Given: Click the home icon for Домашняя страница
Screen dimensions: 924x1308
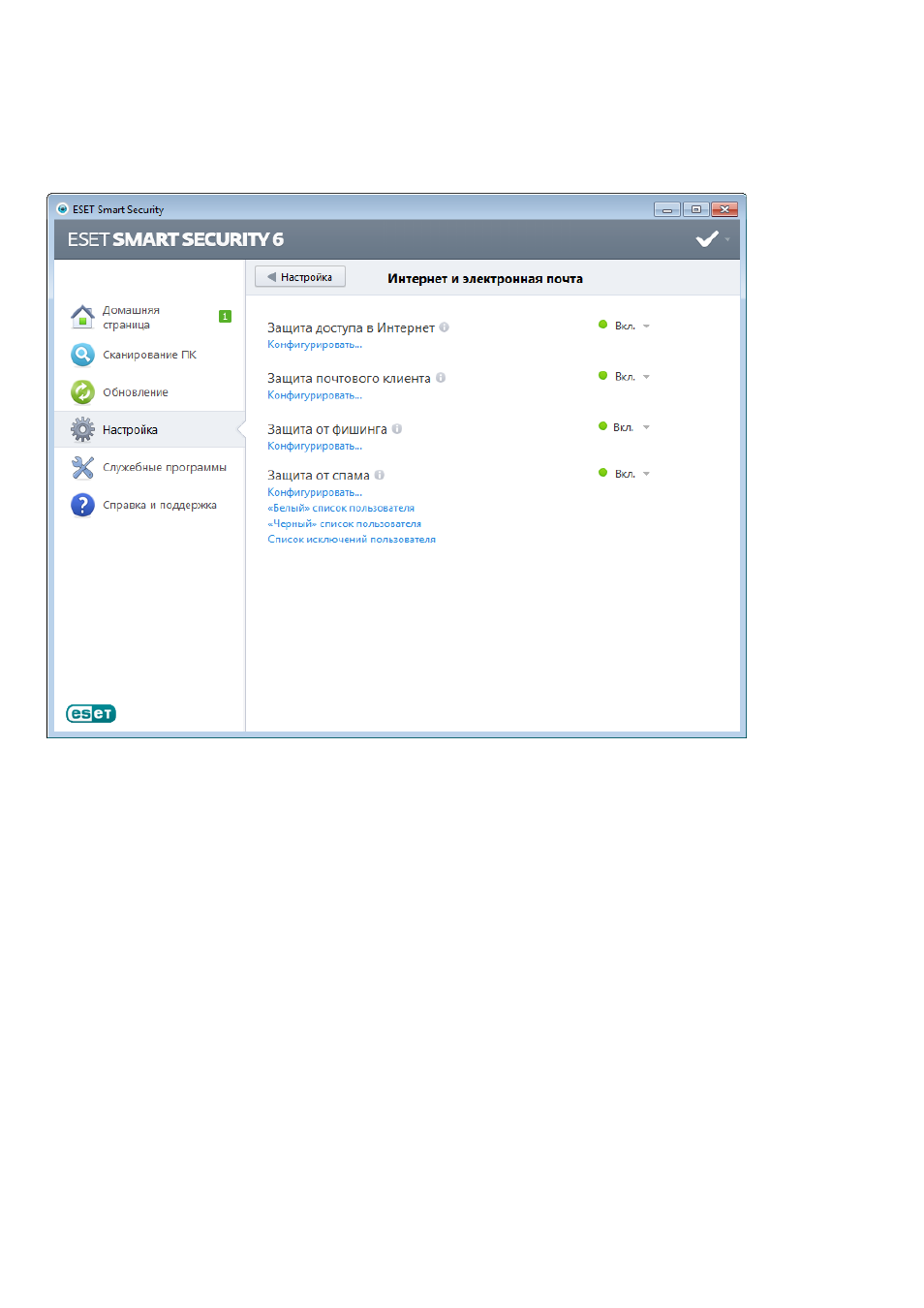Looking at the screenshot, I should click(x=82, y=317).
